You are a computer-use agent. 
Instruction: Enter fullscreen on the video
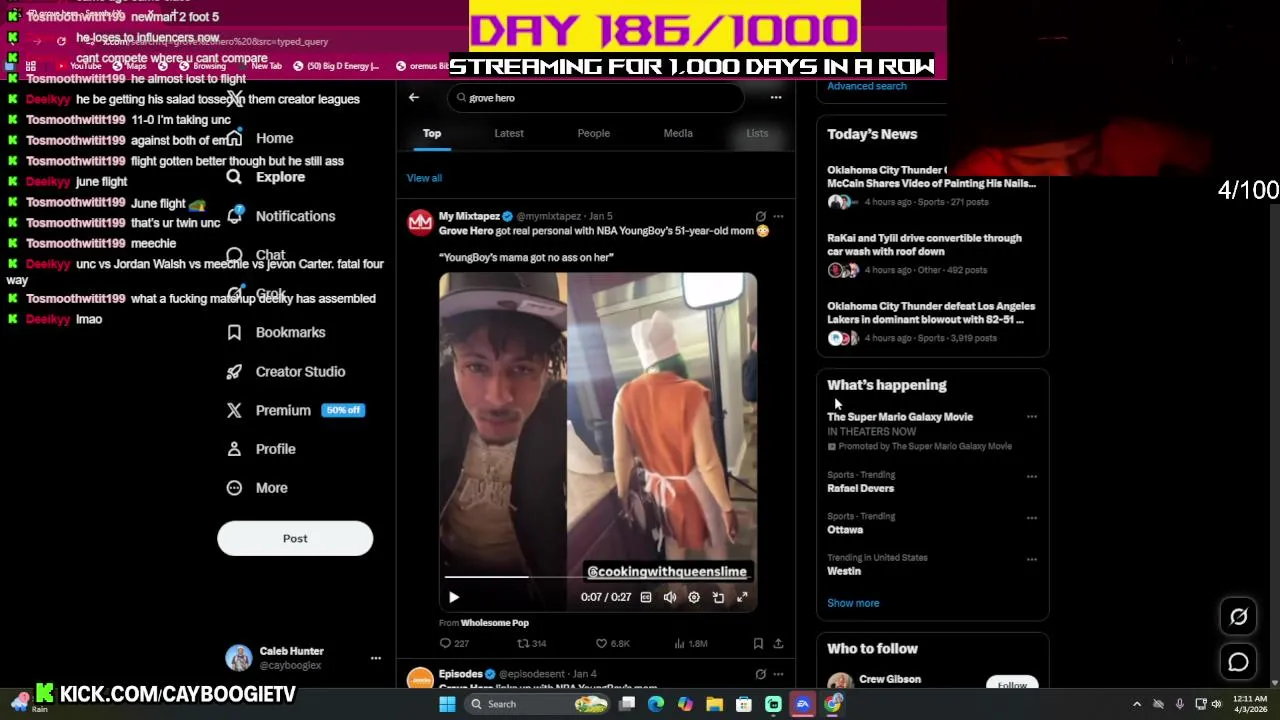click(x=742, y=597)
